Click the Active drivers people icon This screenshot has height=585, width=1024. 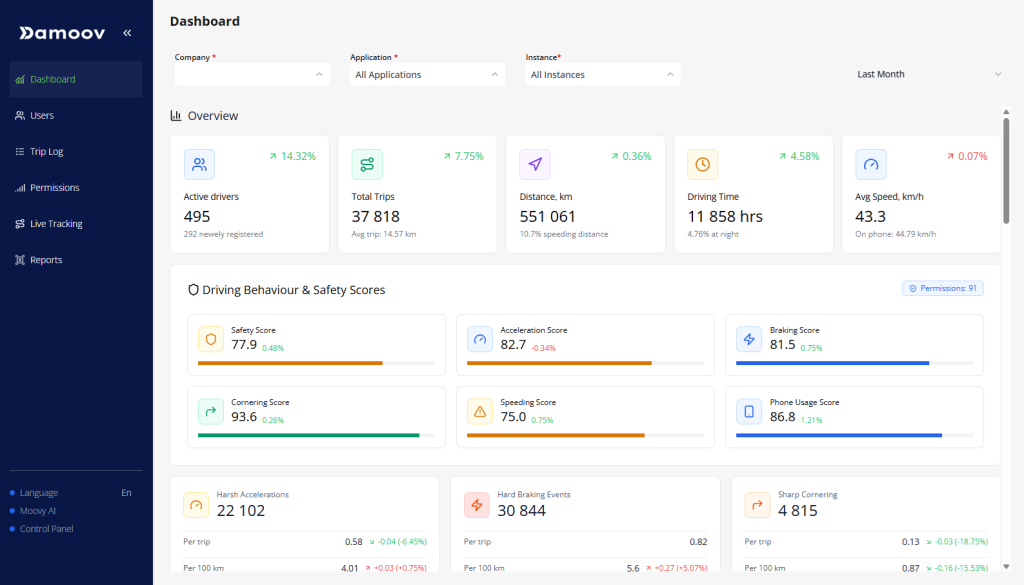[200, 164]
